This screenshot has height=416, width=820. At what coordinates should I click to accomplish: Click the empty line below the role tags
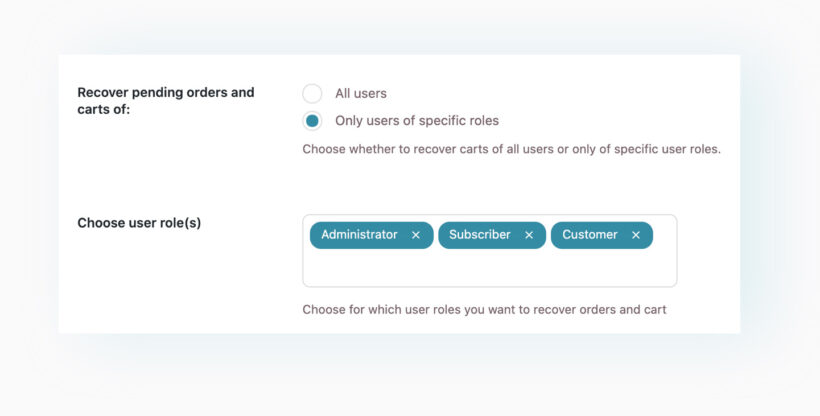click(488, 268)
